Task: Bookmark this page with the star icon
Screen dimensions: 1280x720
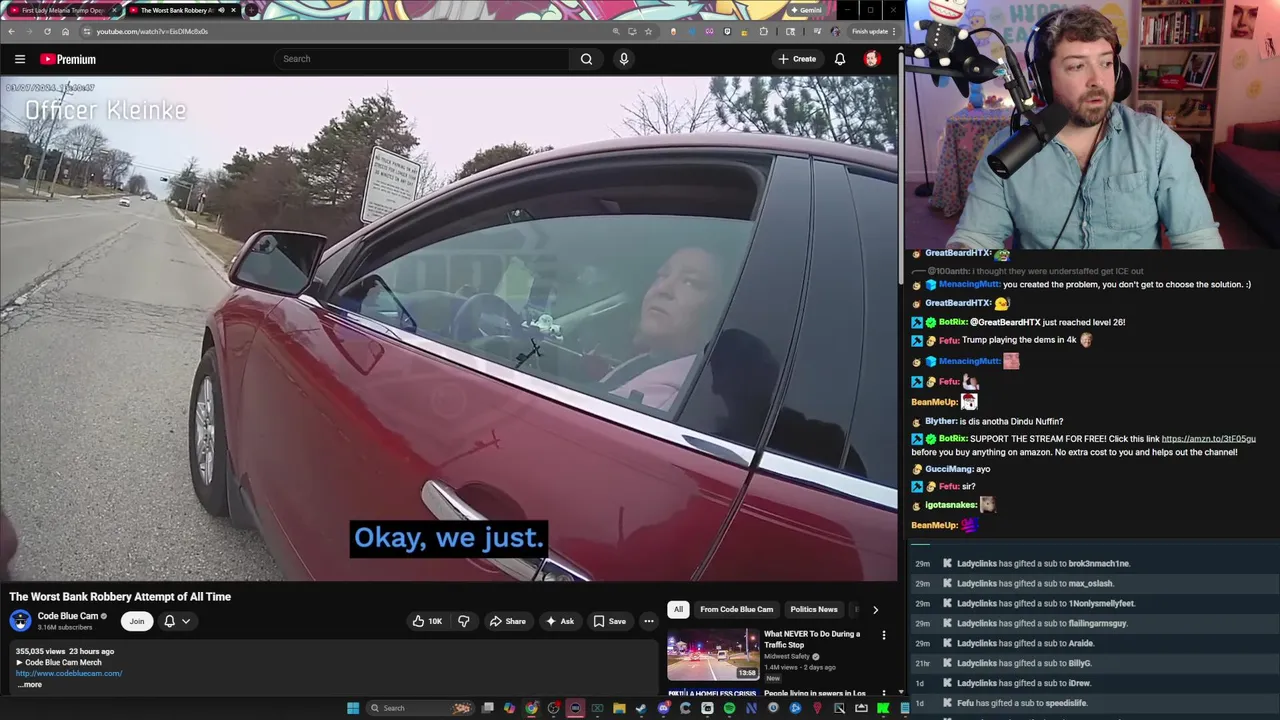Action: pyautogui.click(x=648, y=31)
